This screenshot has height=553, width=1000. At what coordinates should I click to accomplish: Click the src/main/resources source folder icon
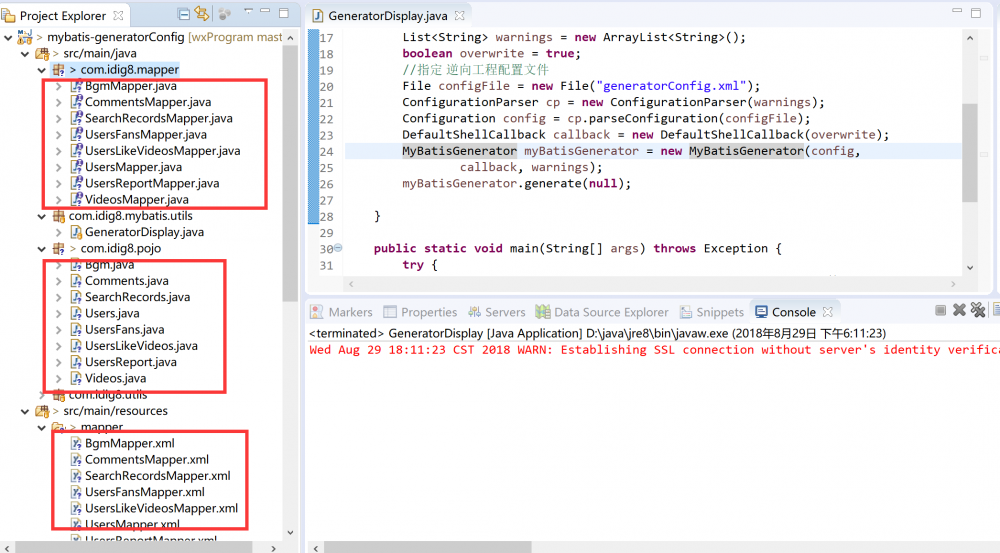tap(42, 411)
